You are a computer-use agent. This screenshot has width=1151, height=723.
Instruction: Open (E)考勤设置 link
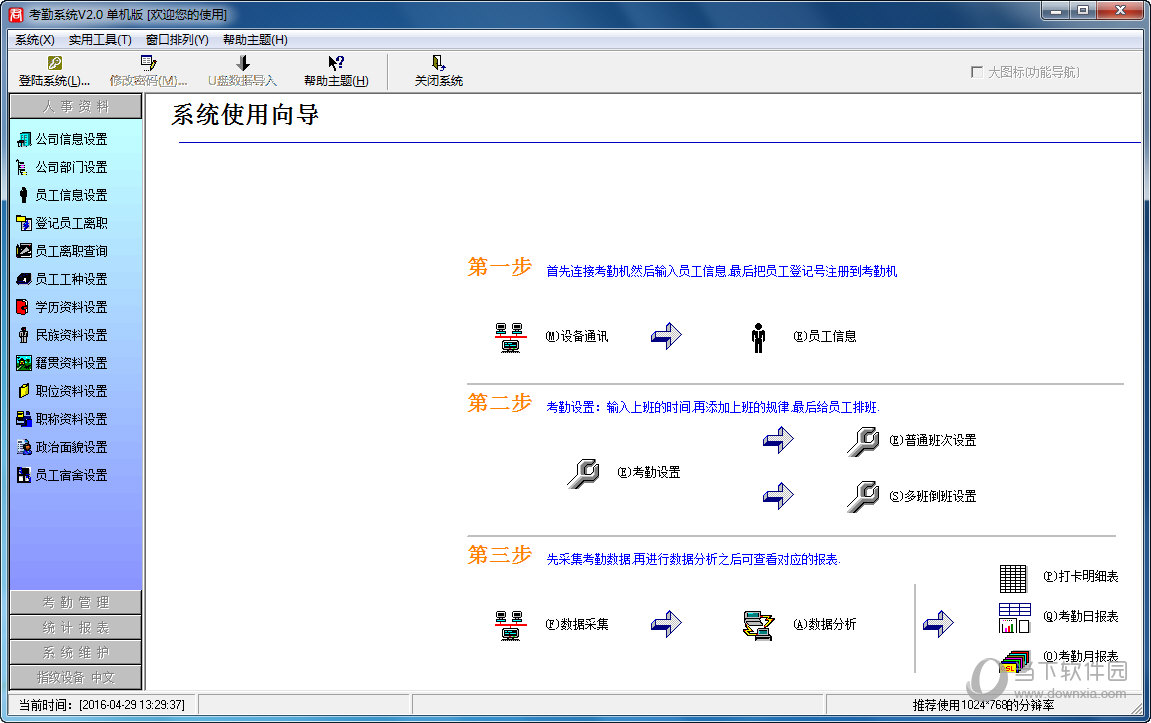pyautogui.click(x=649, y=472)
